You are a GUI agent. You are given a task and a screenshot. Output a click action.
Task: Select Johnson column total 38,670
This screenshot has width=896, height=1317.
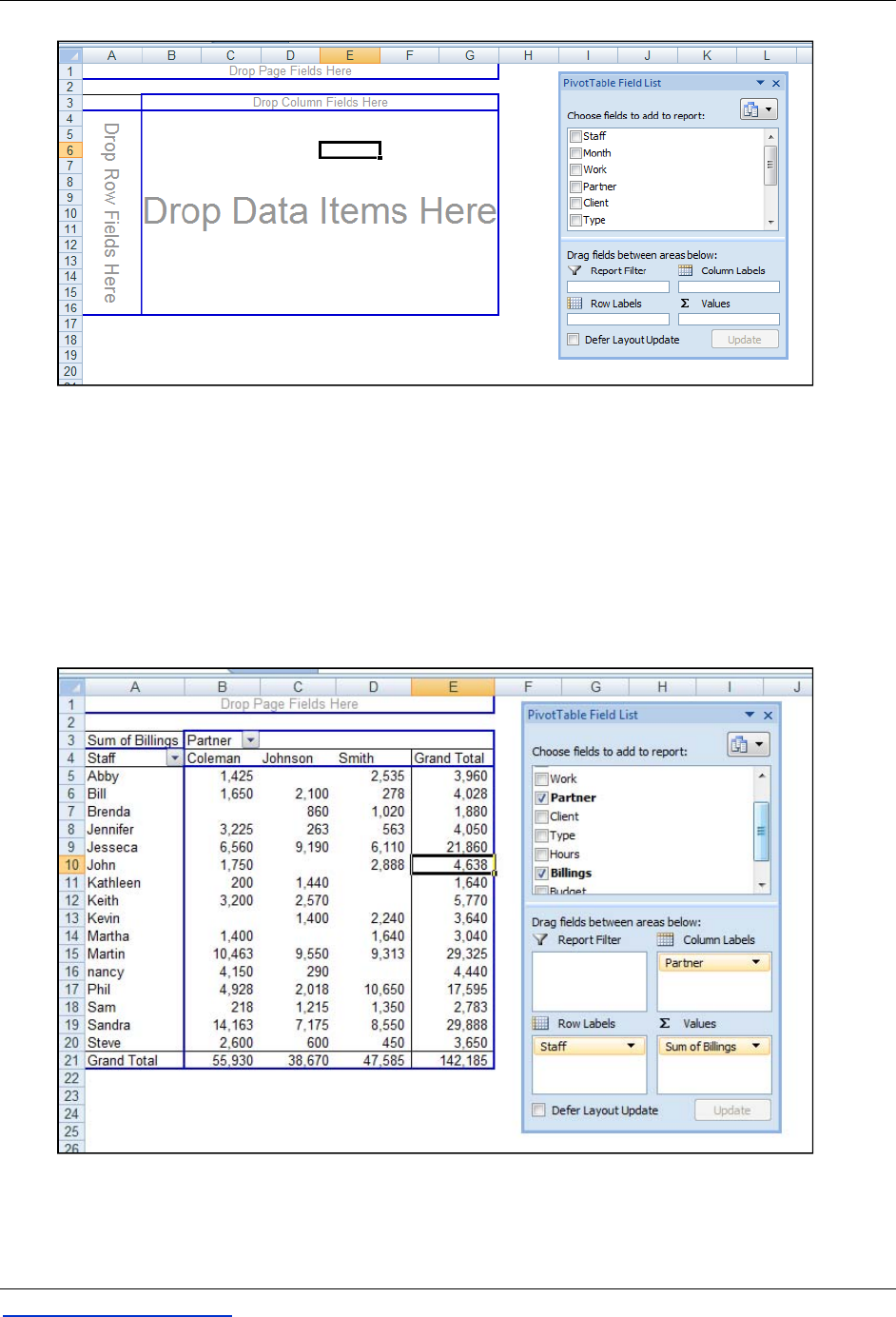pos(298,1060)
